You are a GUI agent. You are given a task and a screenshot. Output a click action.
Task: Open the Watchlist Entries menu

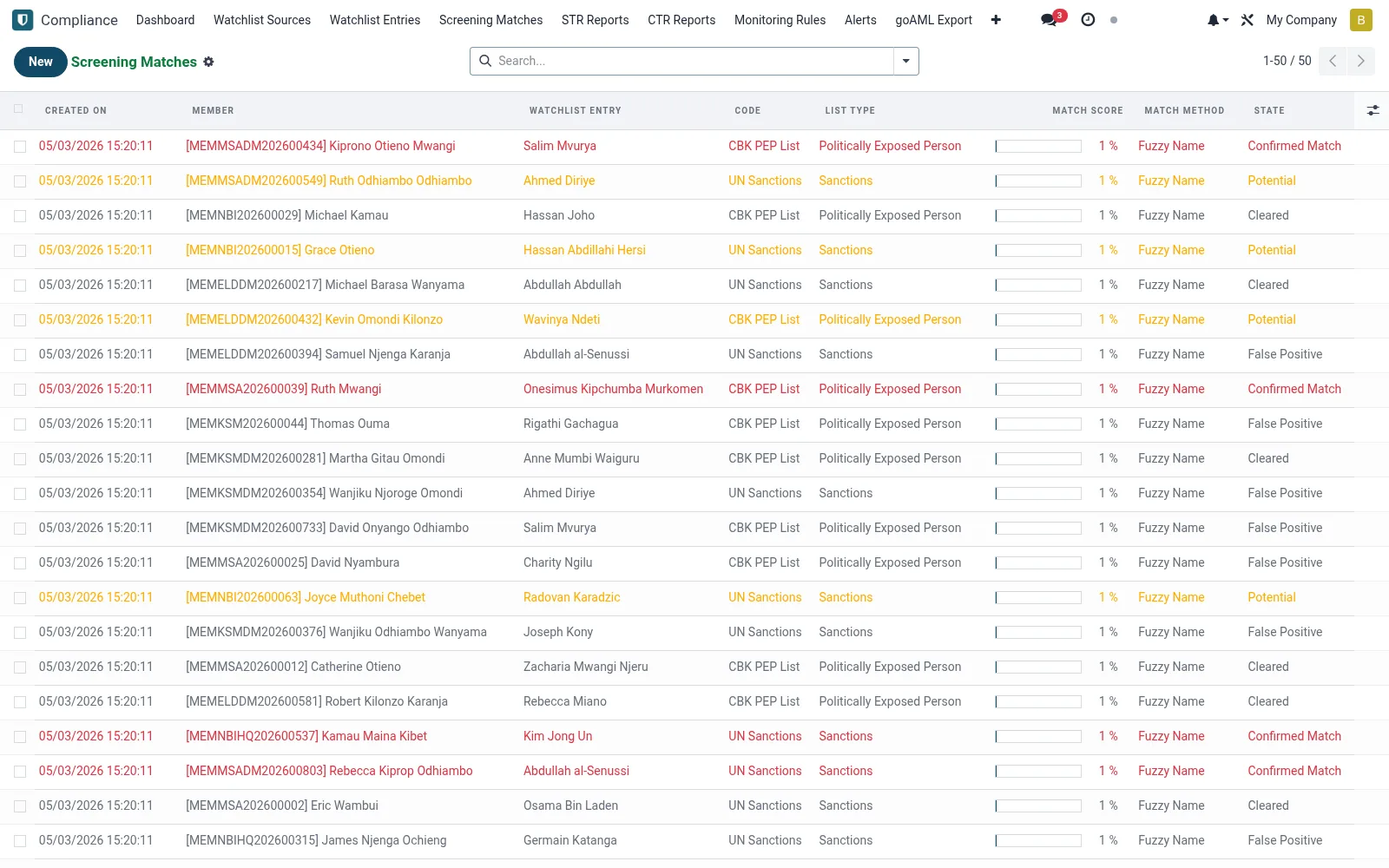pyautogui.click(x=375, y=20)
